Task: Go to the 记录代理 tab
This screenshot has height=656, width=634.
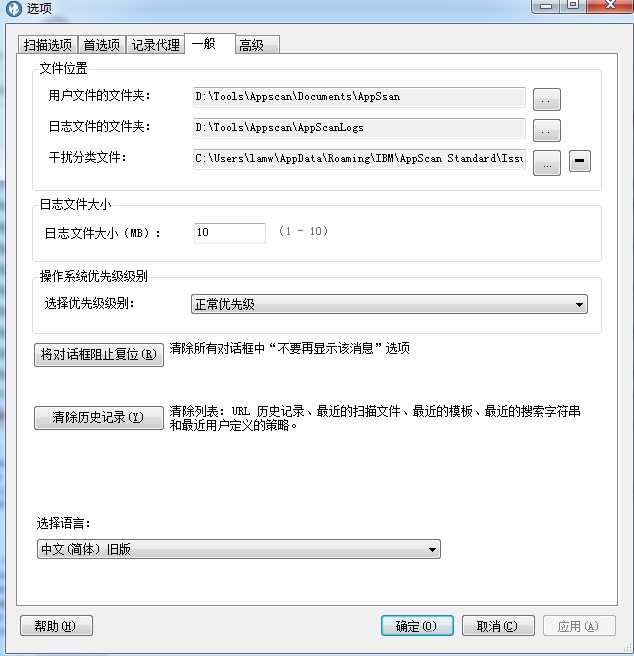Action: 155,45
